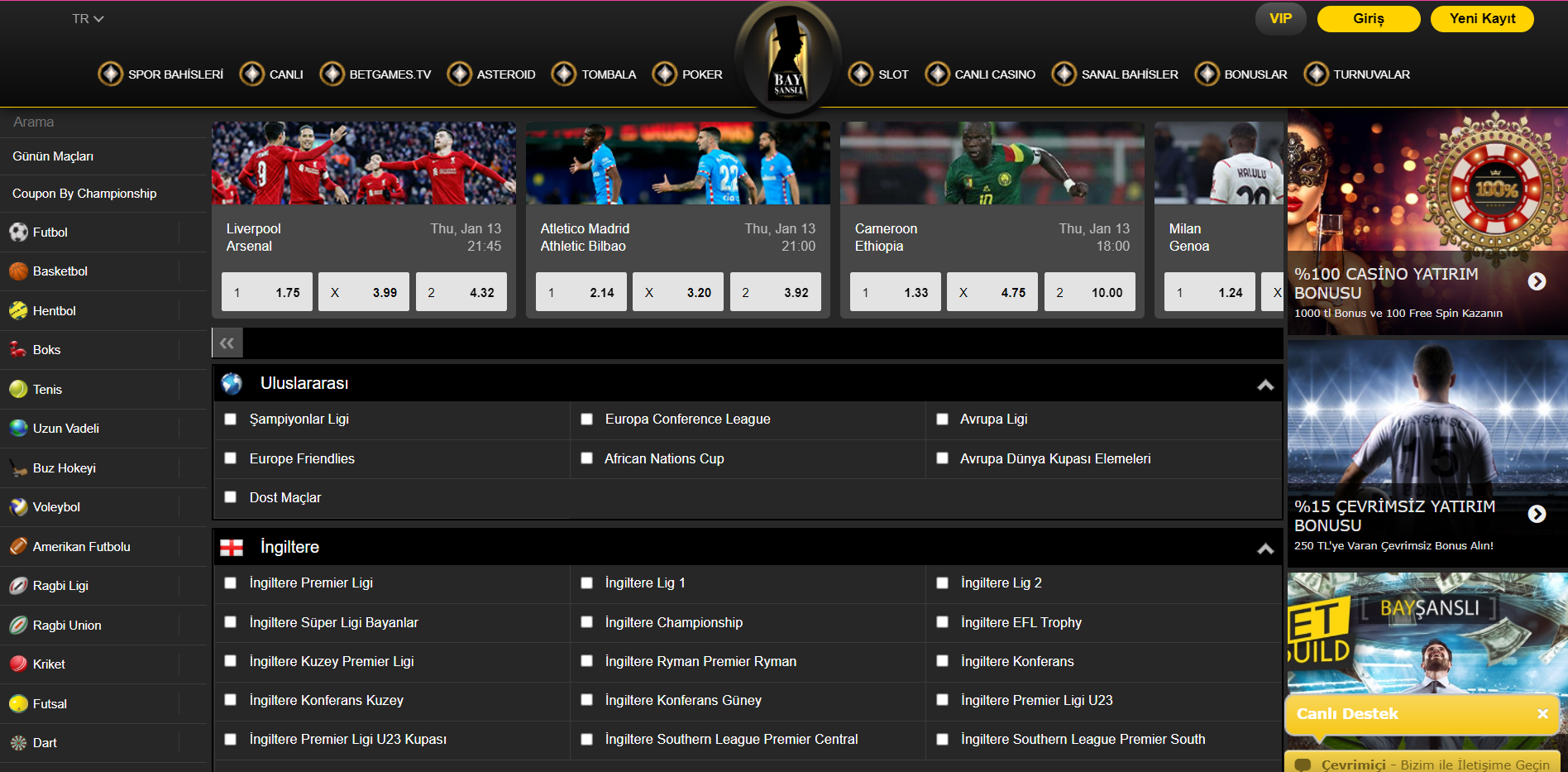Click the VIP button
Screen dimensions: 1568x772
(x=1280, y=18)
